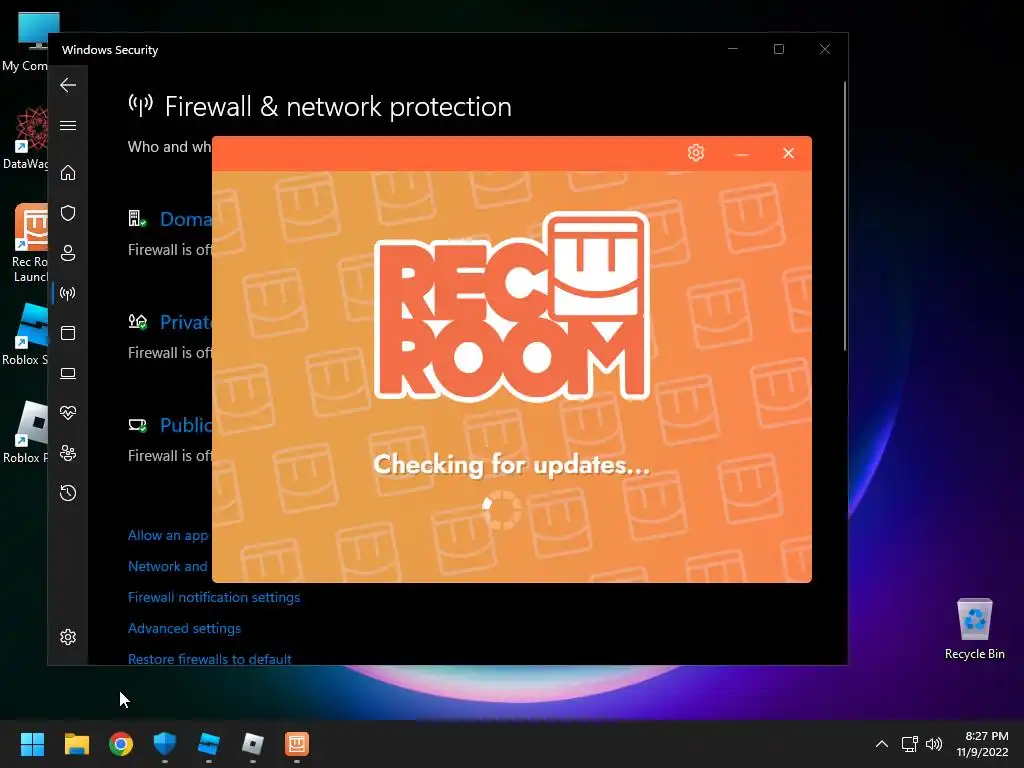Image resolution: width=1024 pixels, height=768 pixels.
Task: Open the Windows Security hamburger menu
Action: click(x=68, y=125)
